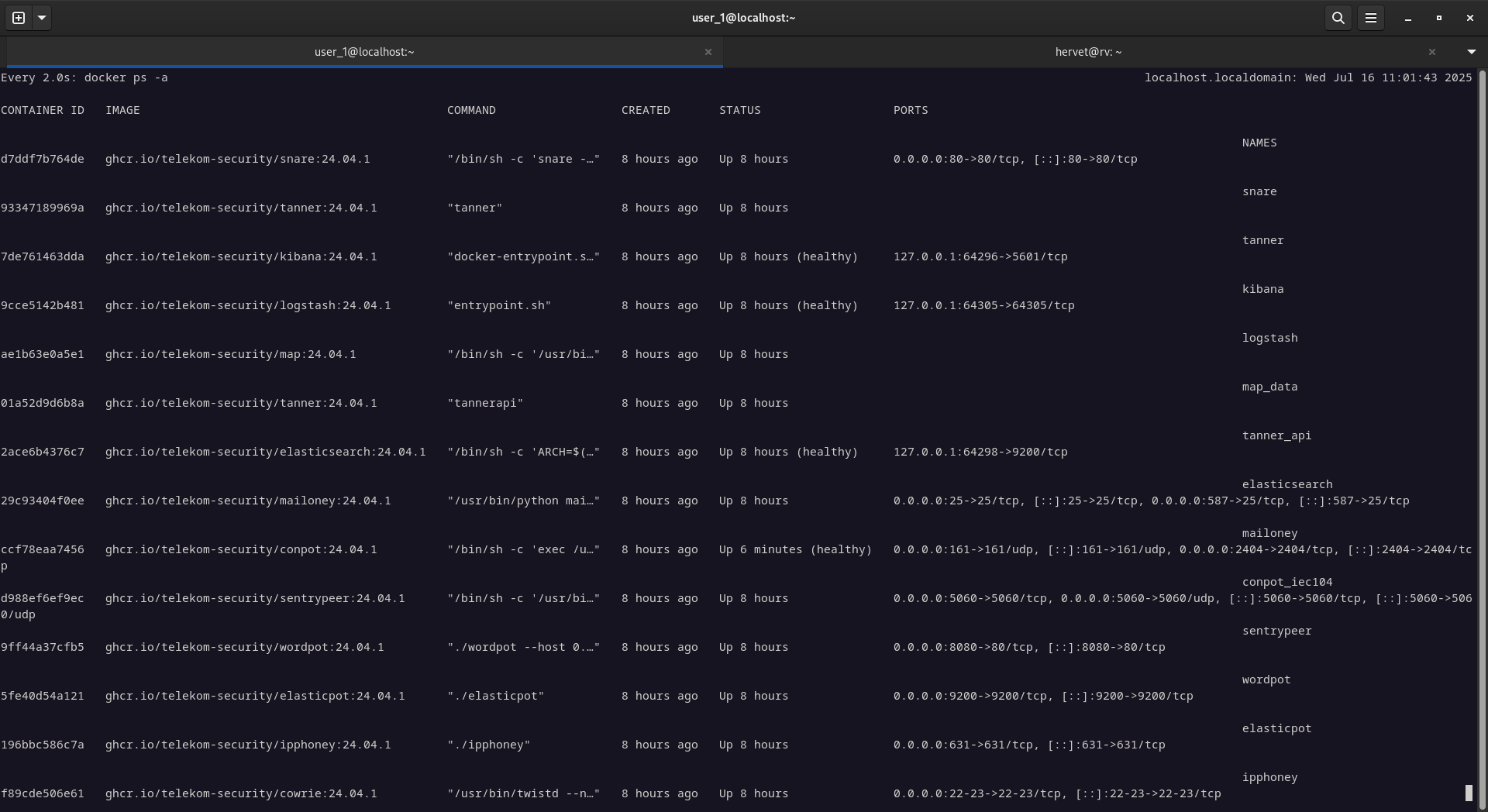Viewport: 1488px width, 812px height.
Task: Maximize the terminal window
Action: coord(1438,18)
